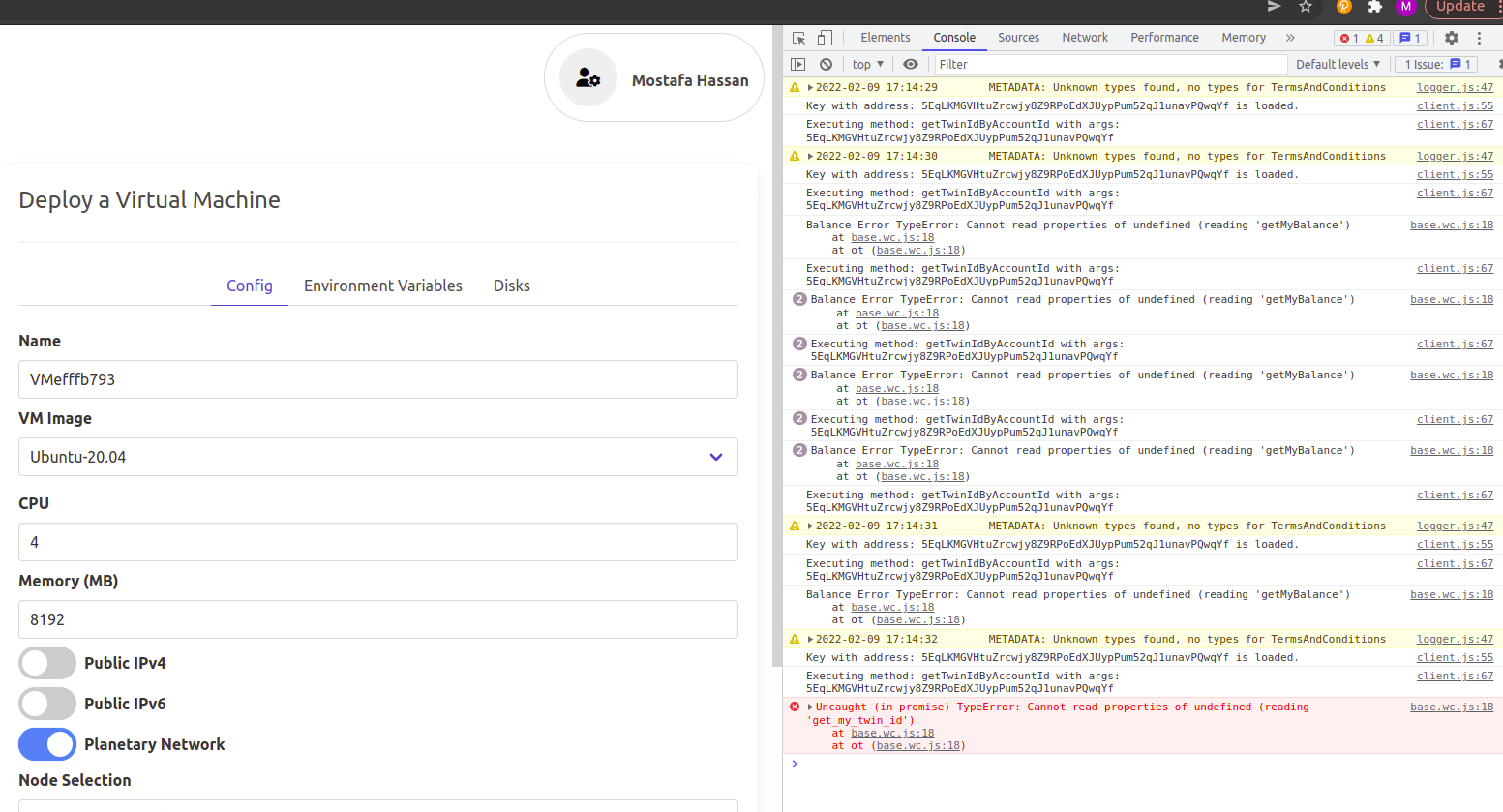Open the Elements DevTools tab
The width and height of the screenshot is (1503, 812).
point(886,38)
